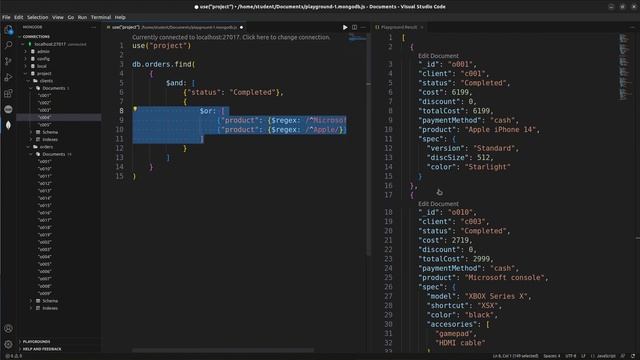Open the editor More Actions ellipsis
640x360 pixels.
pyautogui.click(x=363, y=27)
